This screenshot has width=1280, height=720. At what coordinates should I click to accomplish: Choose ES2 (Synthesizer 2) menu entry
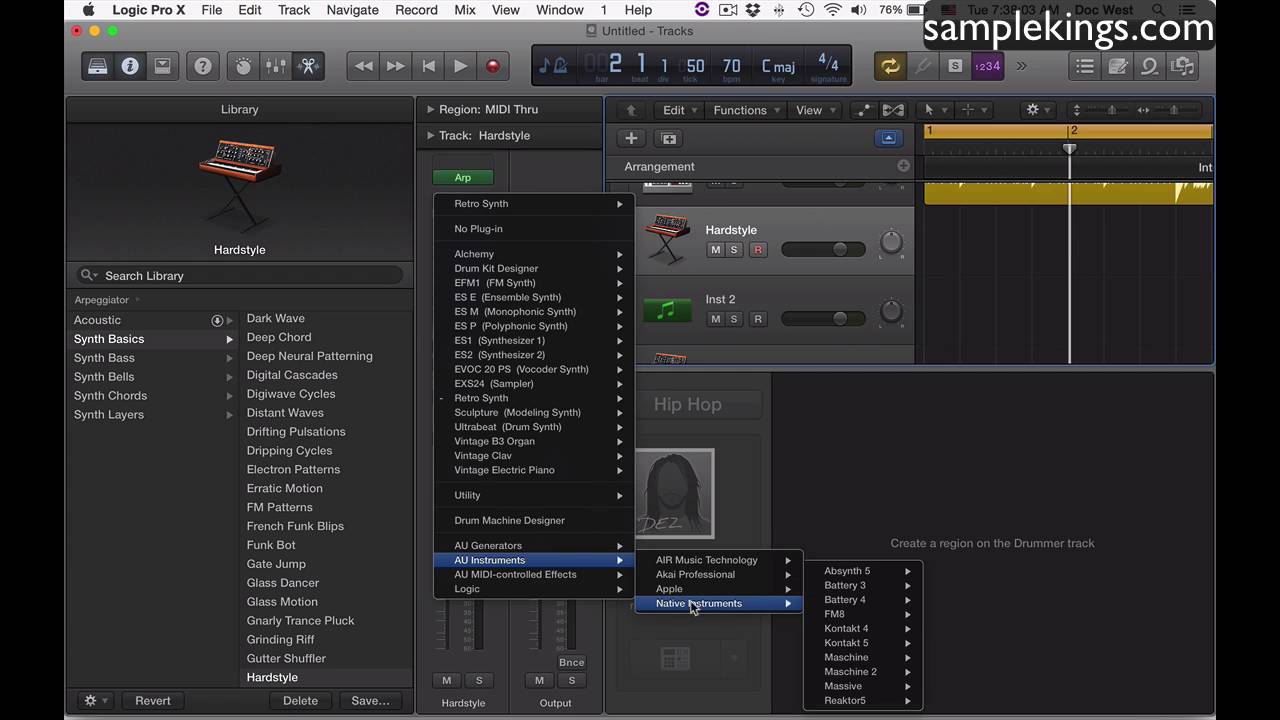coord(533,355)
